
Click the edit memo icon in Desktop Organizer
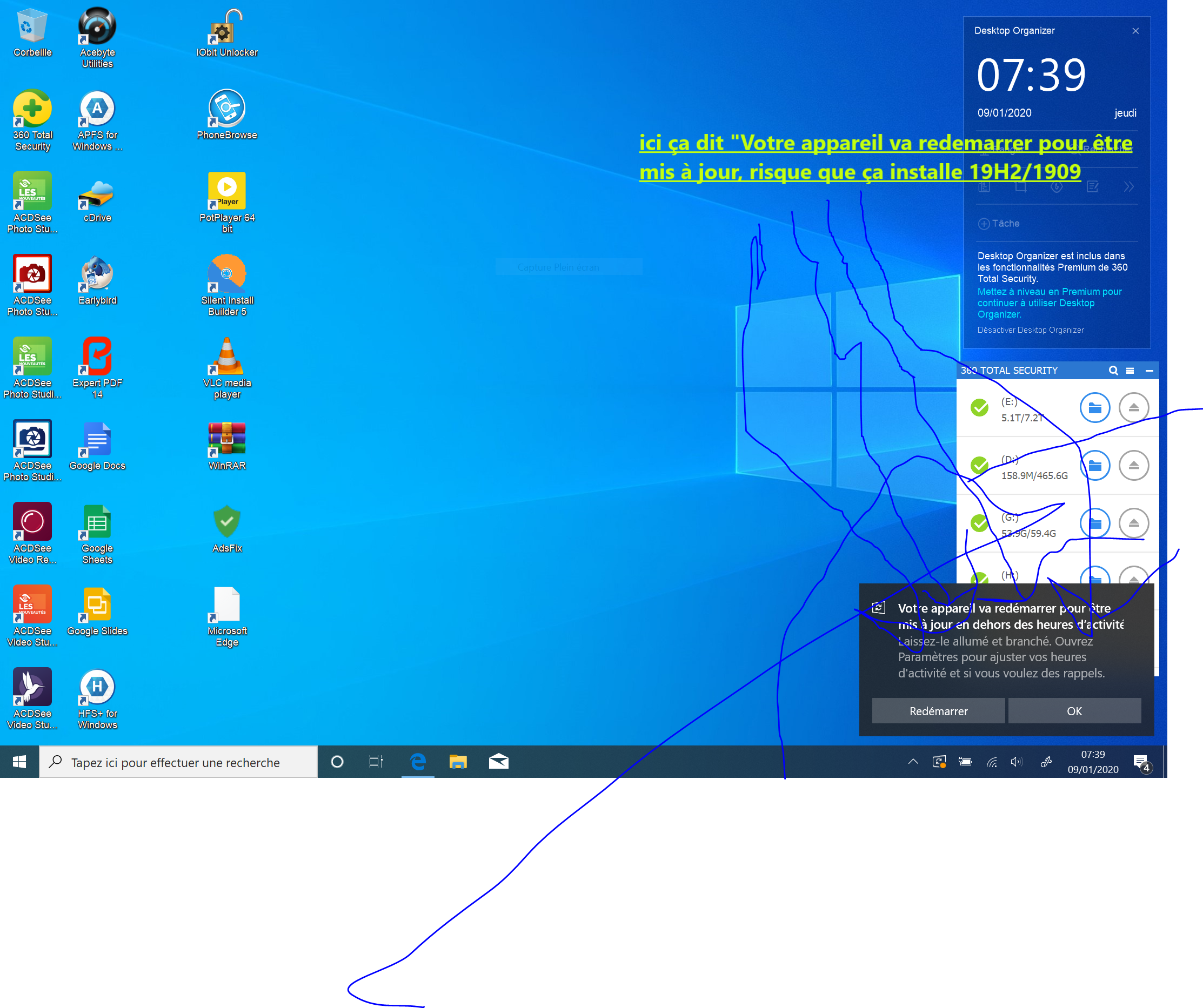(x=1093, y=187)
